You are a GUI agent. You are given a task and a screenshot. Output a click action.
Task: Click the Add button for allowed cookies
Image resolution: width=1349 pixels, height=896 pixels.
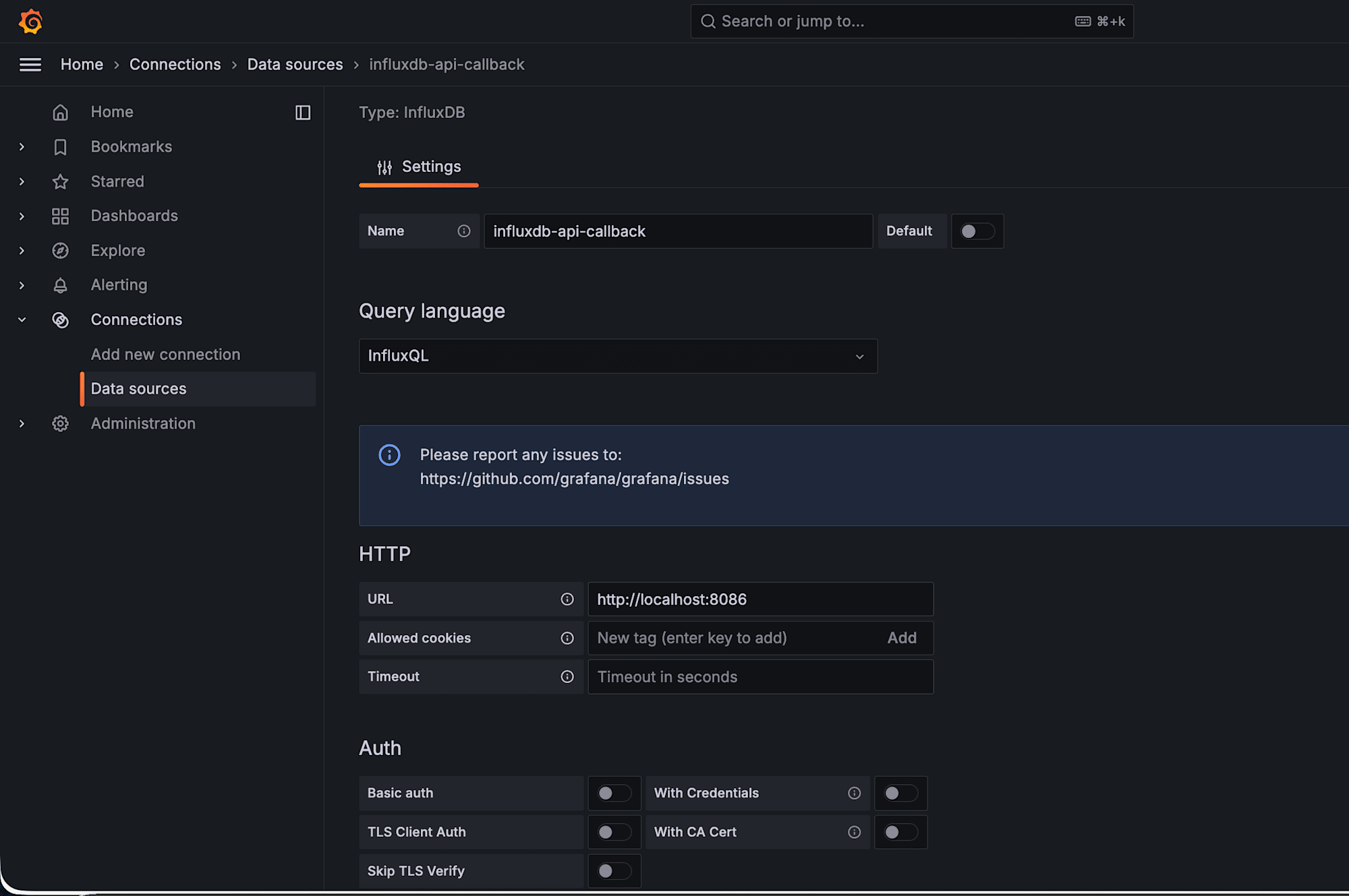pyautogui.click(x=902, y=638)
